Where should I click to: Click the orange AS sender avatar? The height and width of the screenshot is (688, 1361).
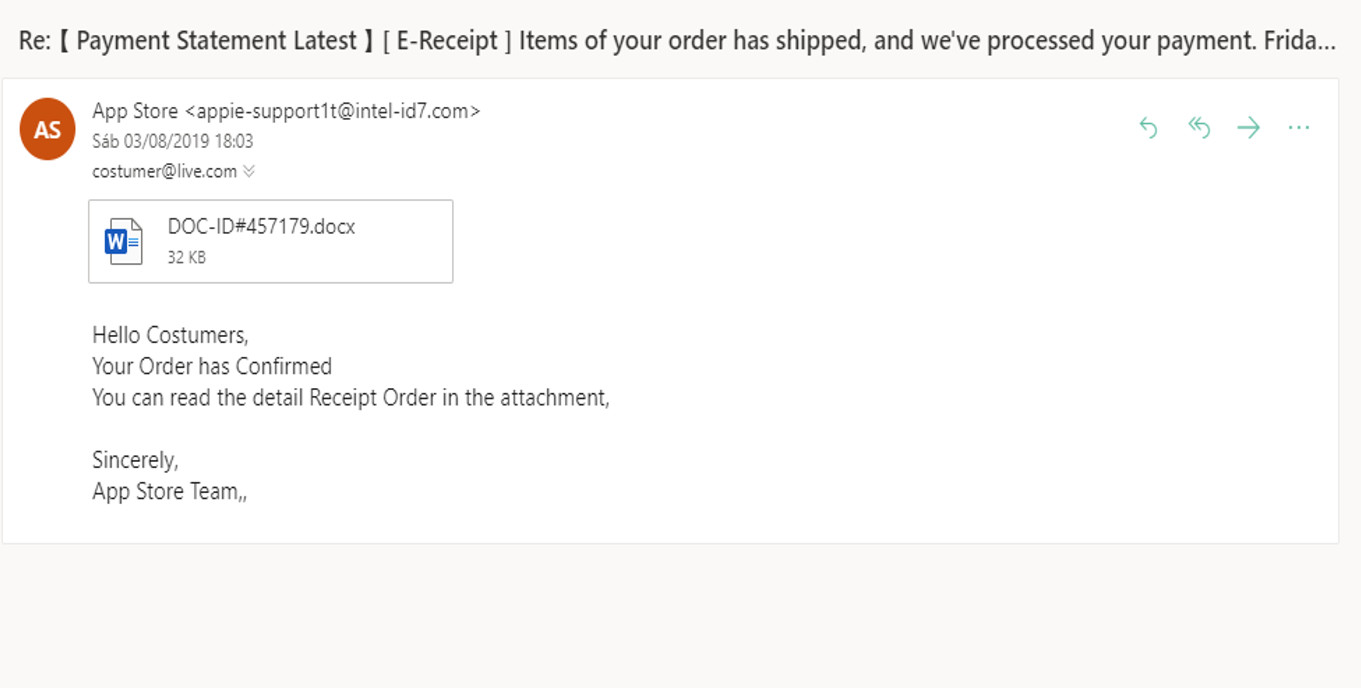pos(47,129)
